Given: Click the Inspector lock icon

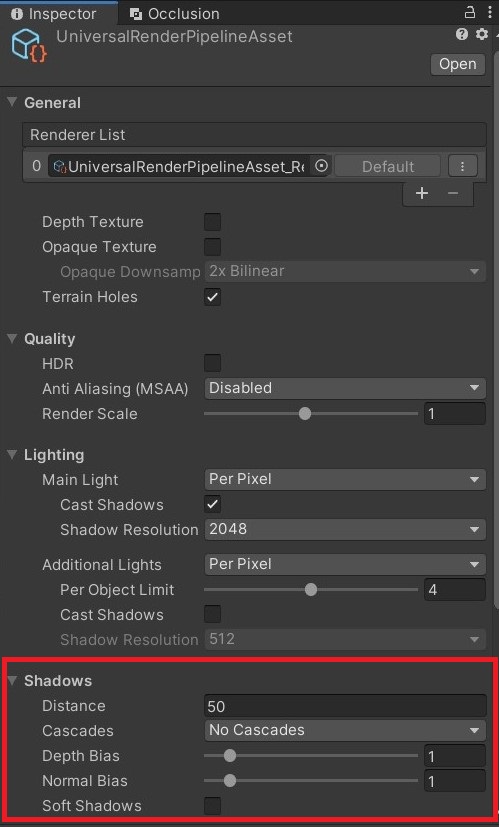Looking at the screenshot, I should click(x=469, y=12).
